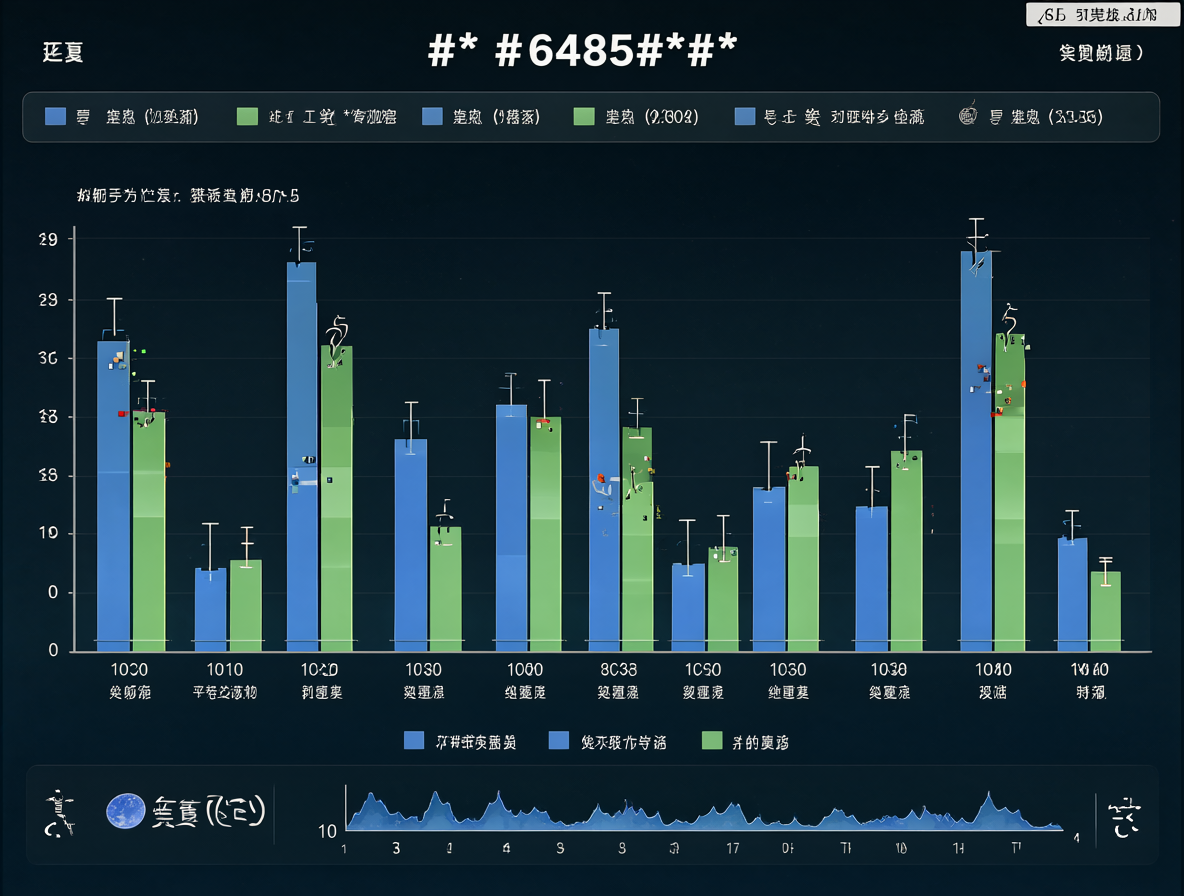Click the white label left of the #6485 title

click(63, 52)
